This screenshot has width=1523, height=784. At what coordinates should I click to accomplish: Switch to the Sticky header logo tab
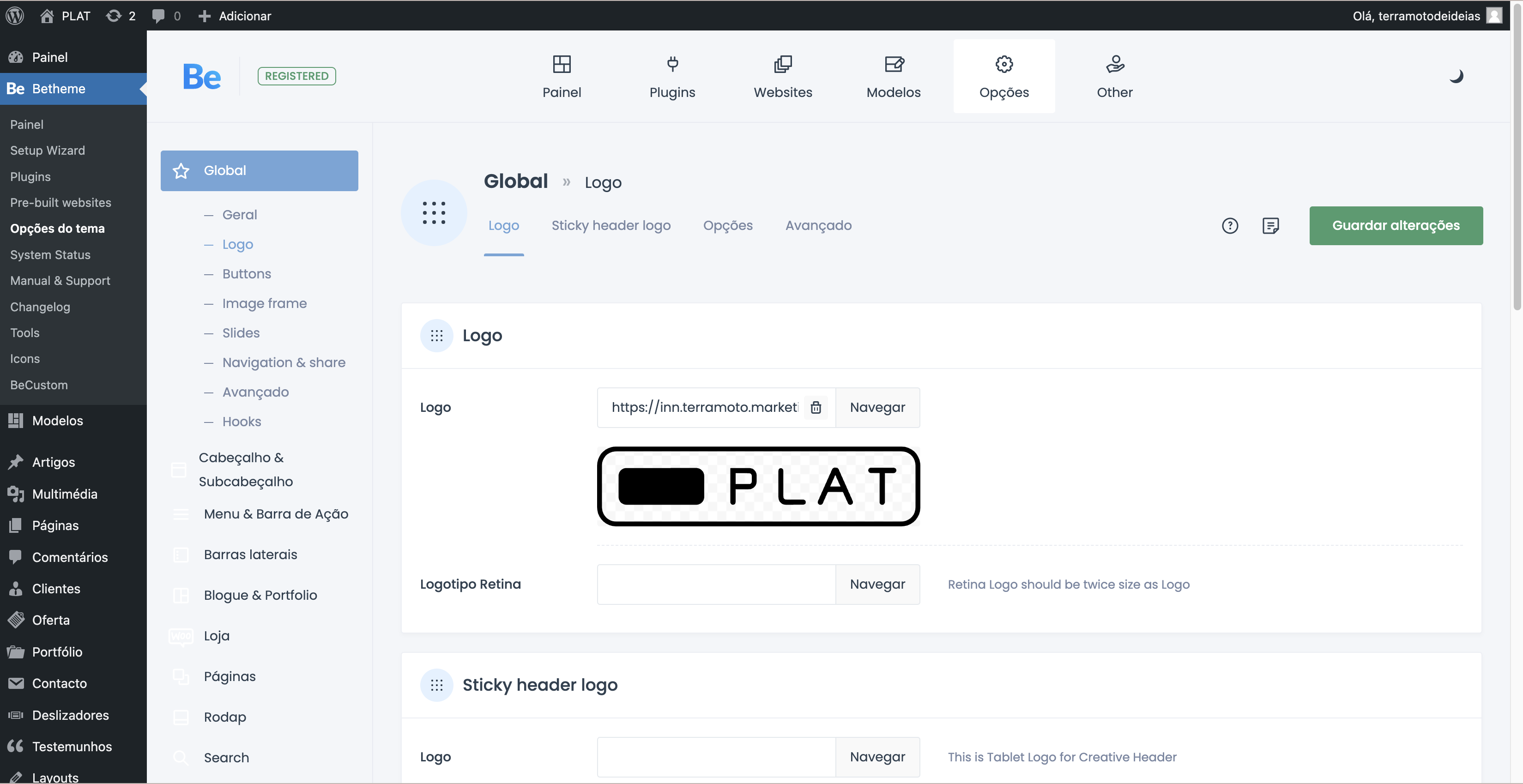(611, 224)
